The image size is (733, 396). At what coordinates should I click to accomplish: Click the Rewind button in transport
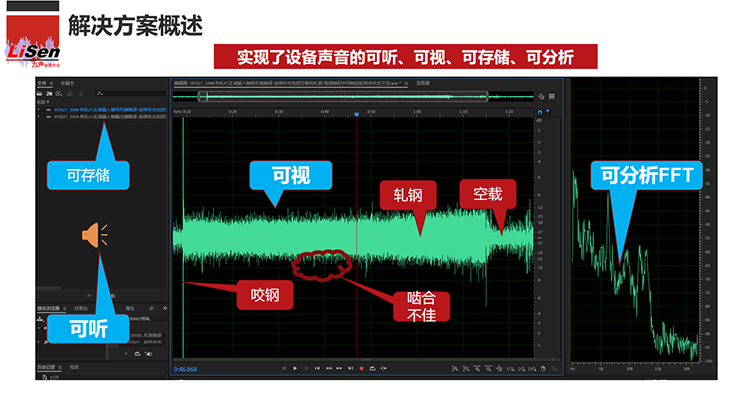pos(329,368)
